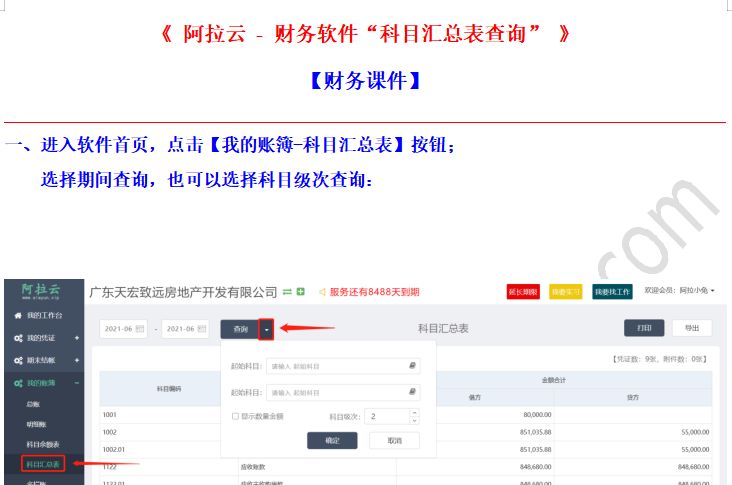Expand 我的凭证 with its plus sign
732x485 pixels.
click(x=77, y=338)
